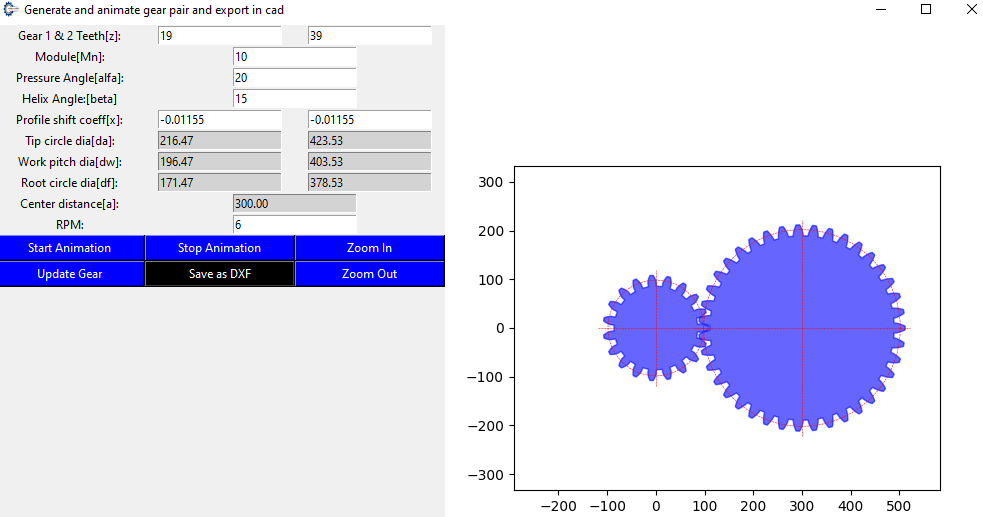Click the RPM field showing 6
Image resolution: width=983 pixels, height=517 pixels.
coord(294,224)
